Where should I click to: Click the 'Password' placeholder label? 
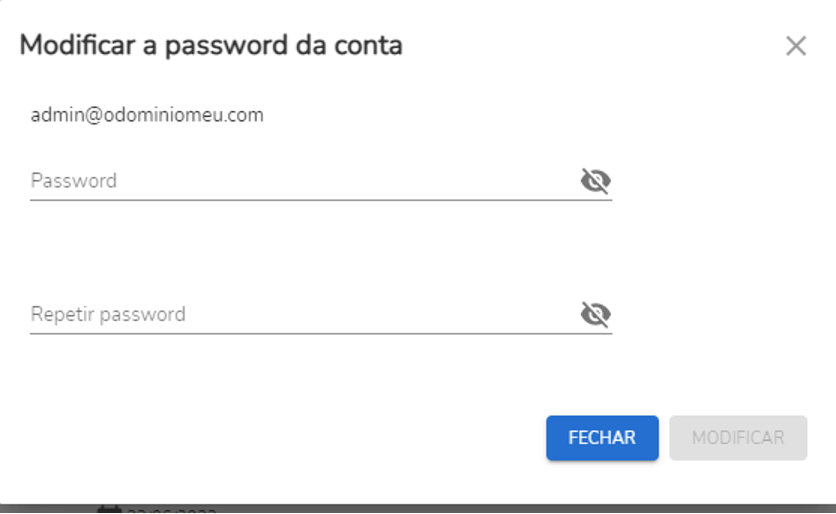[74, 181]
